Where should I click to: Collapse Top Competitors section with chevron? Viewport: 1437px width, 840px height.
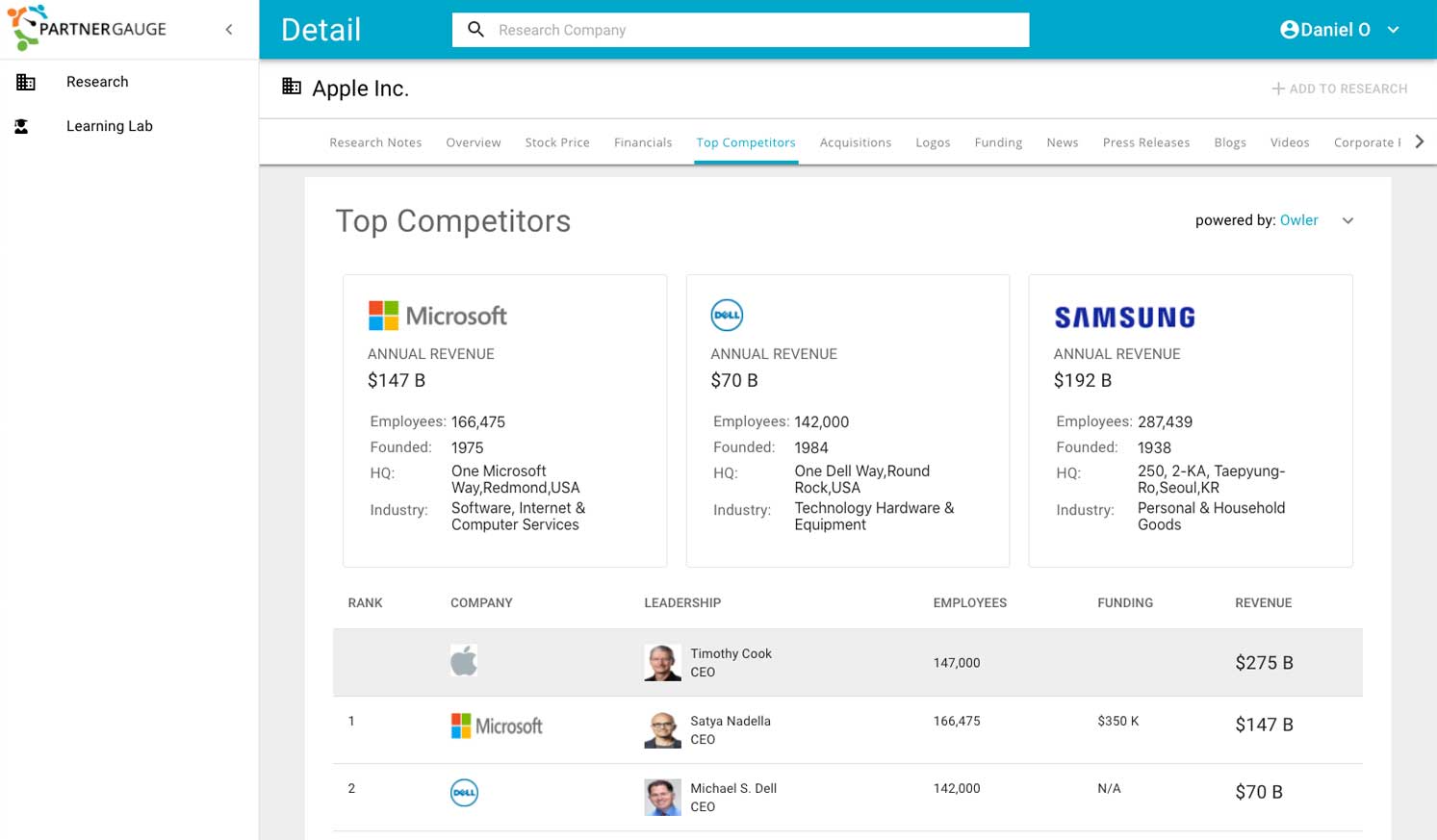pyautogui.click(x=1347, y=220)
